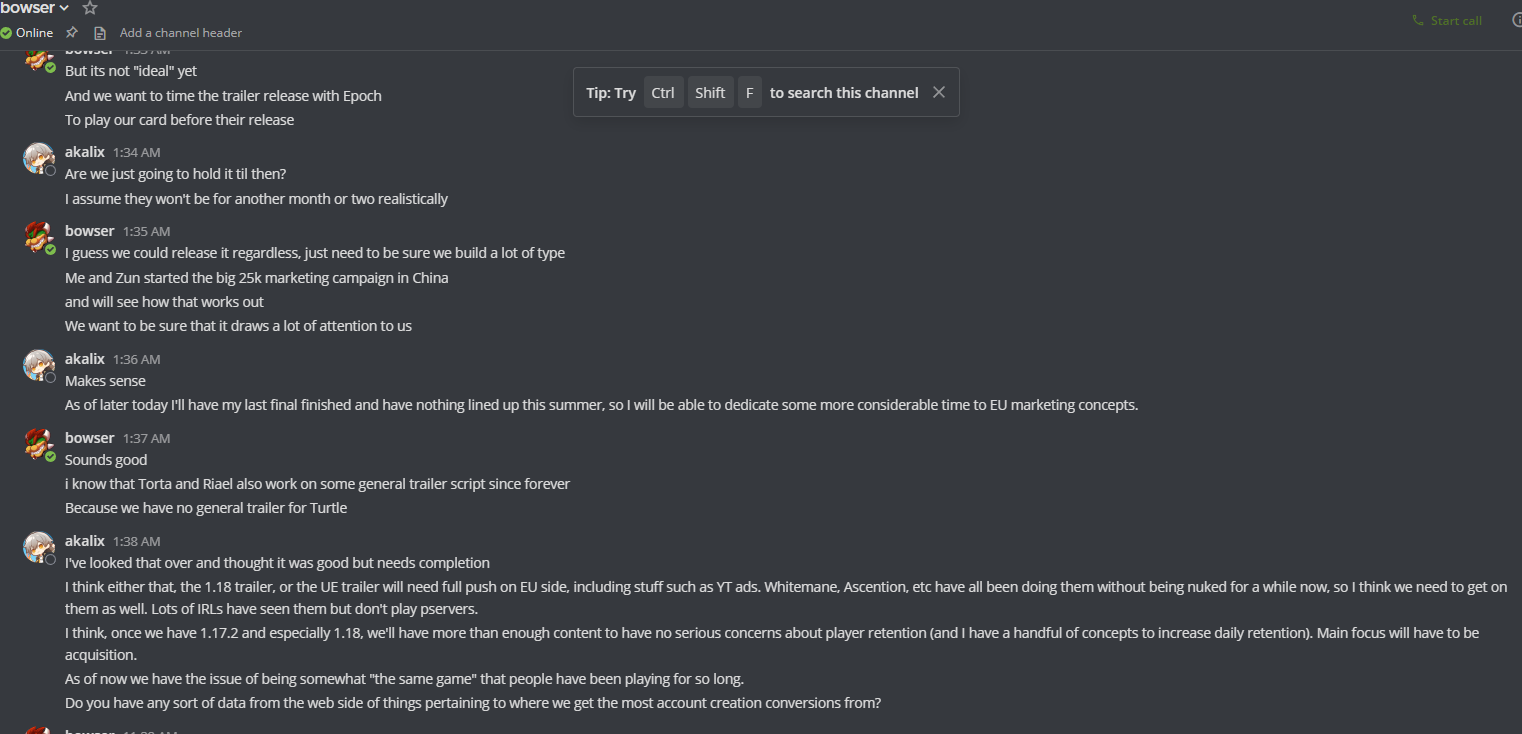Select akalix's avatar beside the 1:36 AM message
1522x734 pixels.
pyautogui.click(x=38, y=365)
